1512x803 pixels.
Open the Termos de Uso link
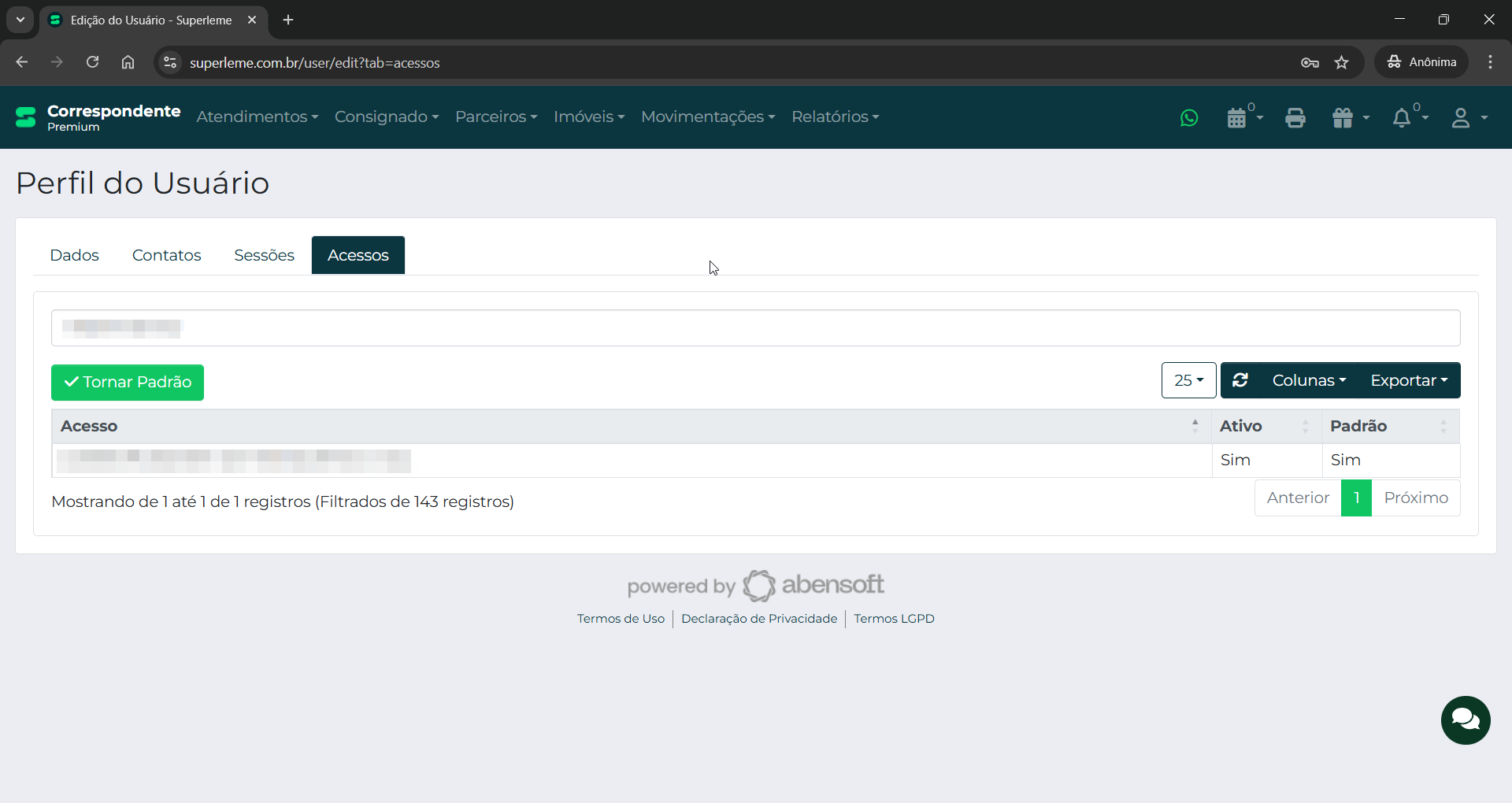pyautogui.click(x=621, y=619)
